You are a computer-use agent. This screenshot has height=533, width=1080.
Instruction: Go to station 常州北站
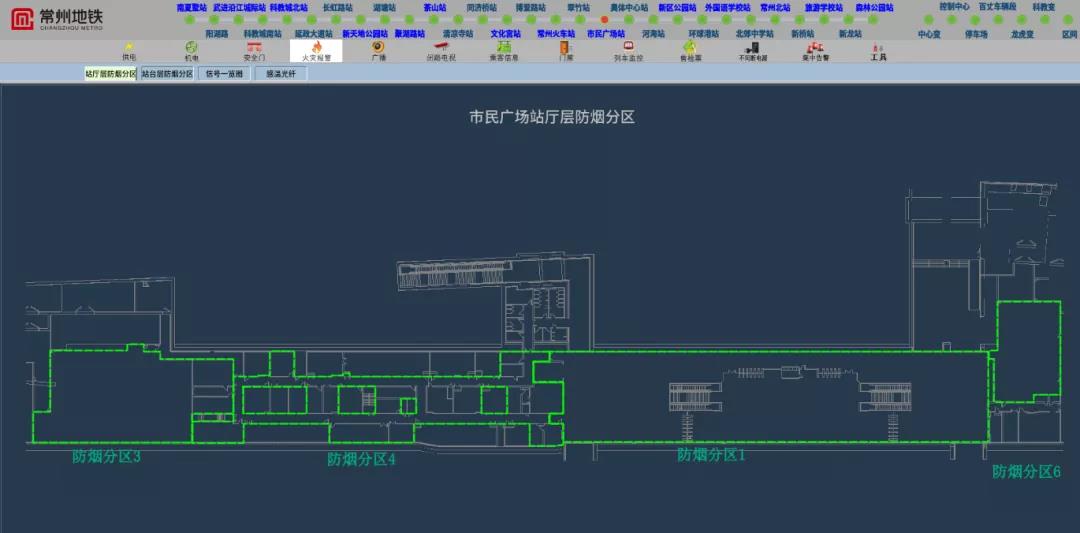coord(775,8)
